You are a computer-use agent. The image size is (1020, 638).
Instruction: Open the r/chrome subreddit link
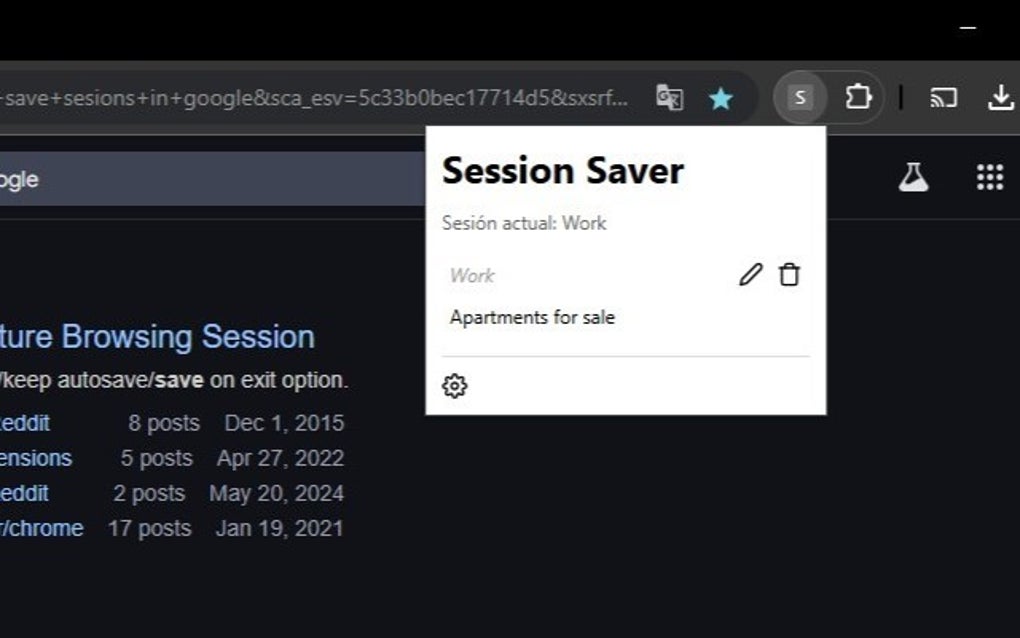43,528
